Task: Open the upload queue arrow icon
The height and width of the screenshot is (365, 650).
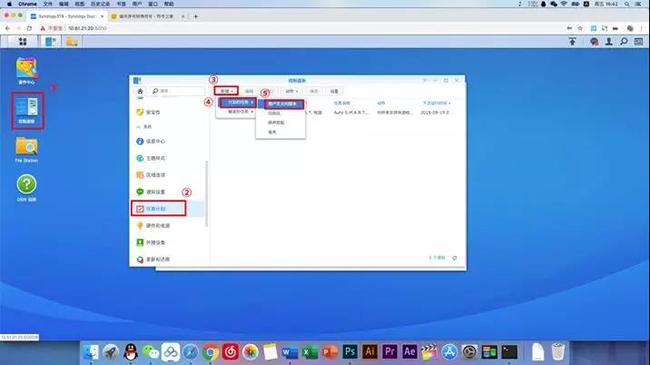Action: pyautogui.click(x=572, y=41)
